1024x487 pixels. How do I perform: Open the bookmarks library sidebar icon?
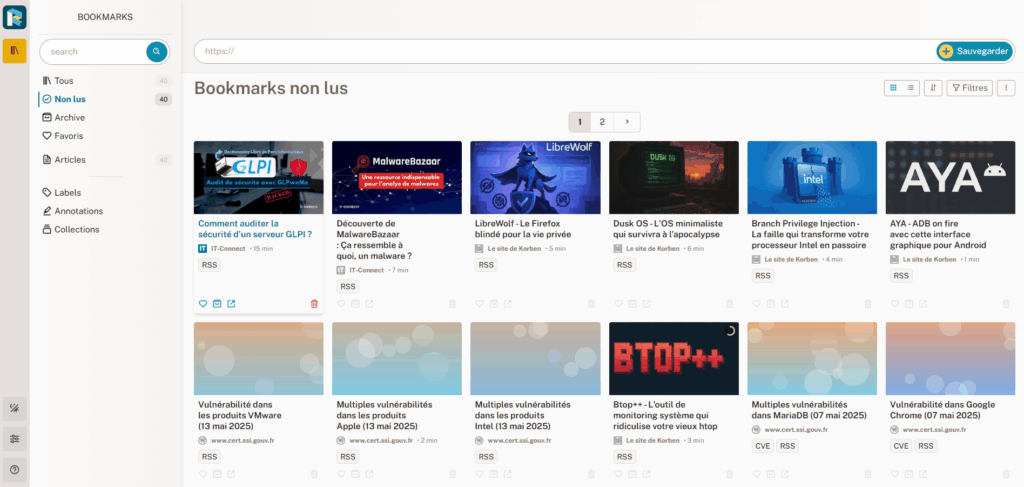tap(14, 51)
